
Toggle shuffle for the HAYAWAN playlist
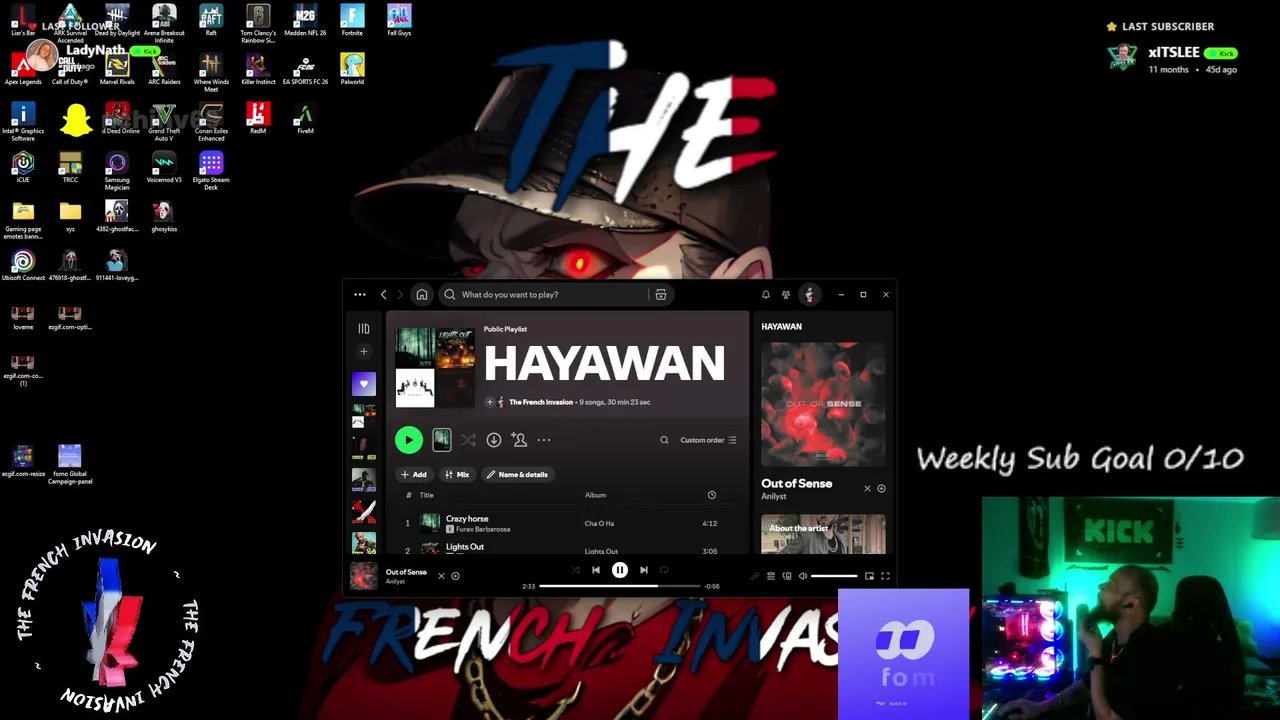pos(468,440)
